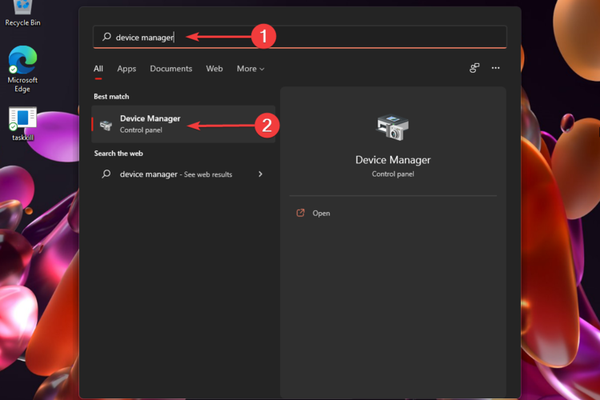Click the magnifier icon in the search box
Image resolution: width=600 pixels, height=400 pixels.
(x=106, y=37)
